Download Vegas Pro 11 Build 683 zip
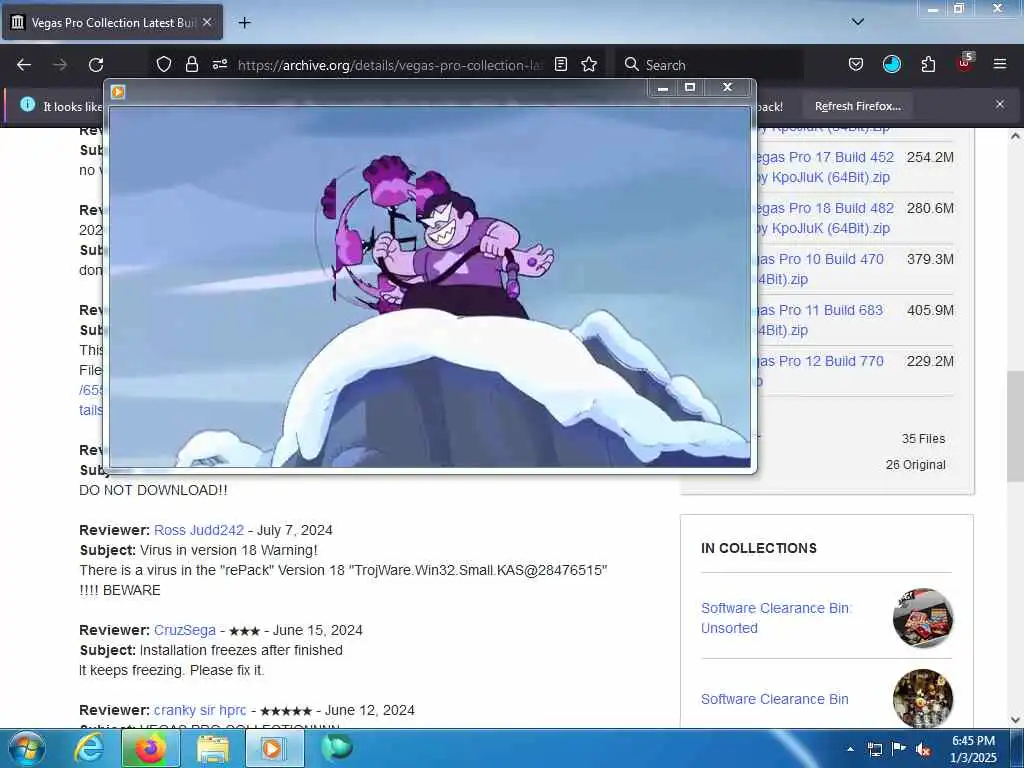This screenshot has height=768, width=1024. (818, 320)
